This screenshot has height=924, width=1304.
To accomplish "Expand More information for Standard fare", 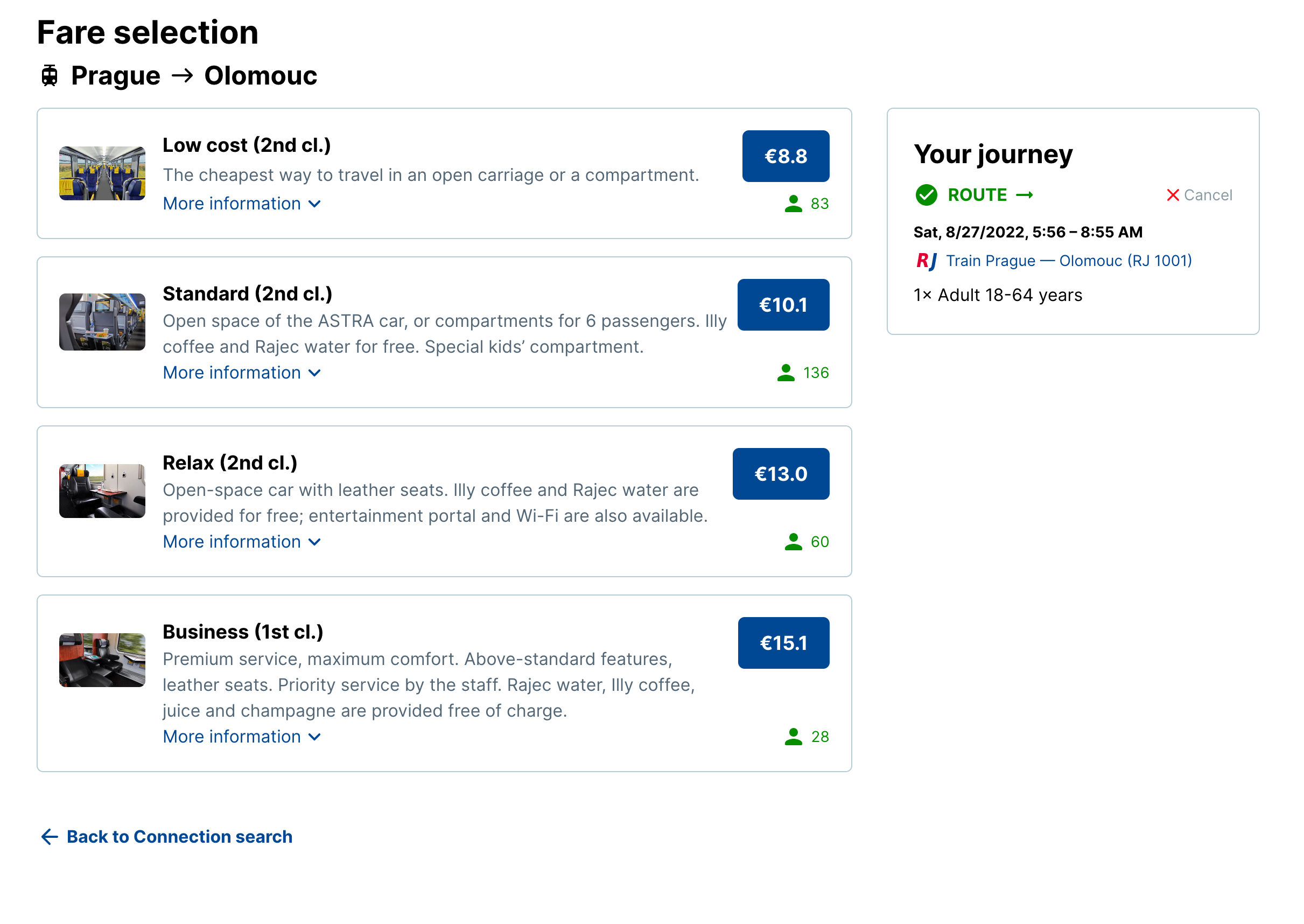I will point(242,373).
